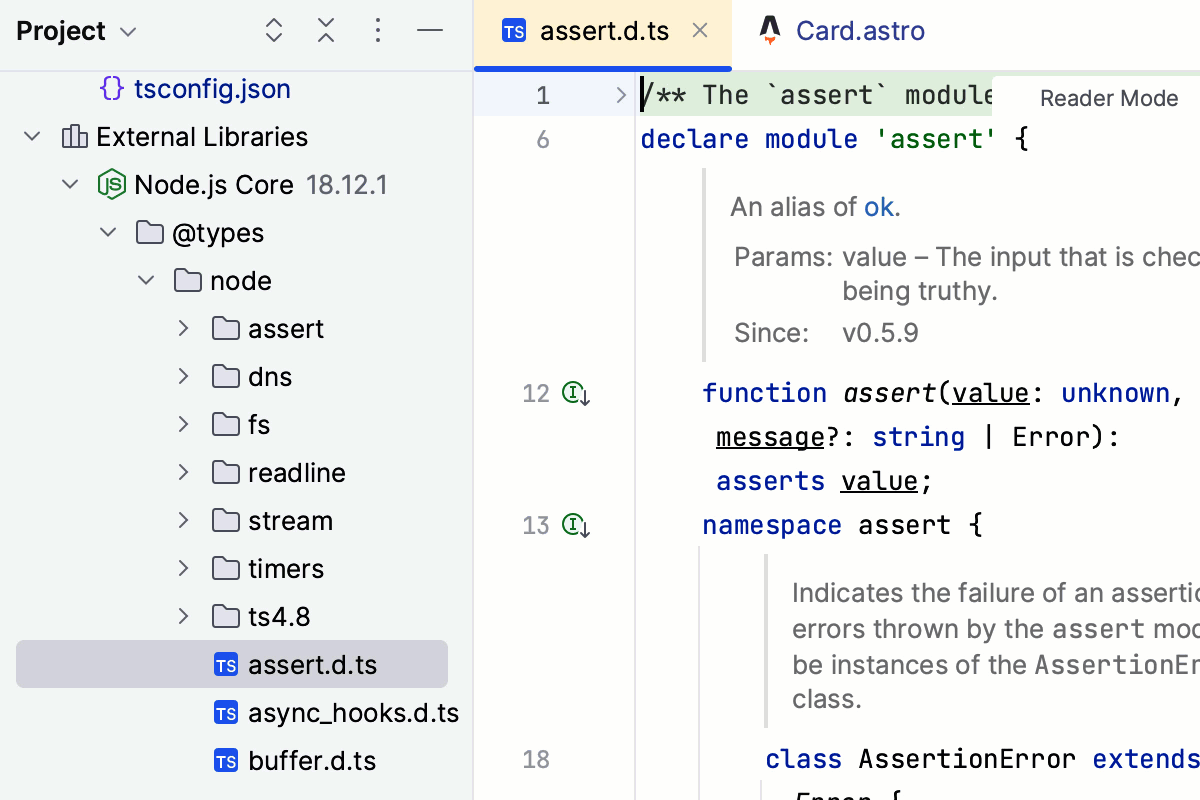
Task: Select the assert.d.ts editor tab
Action: (x=603, y=31)
